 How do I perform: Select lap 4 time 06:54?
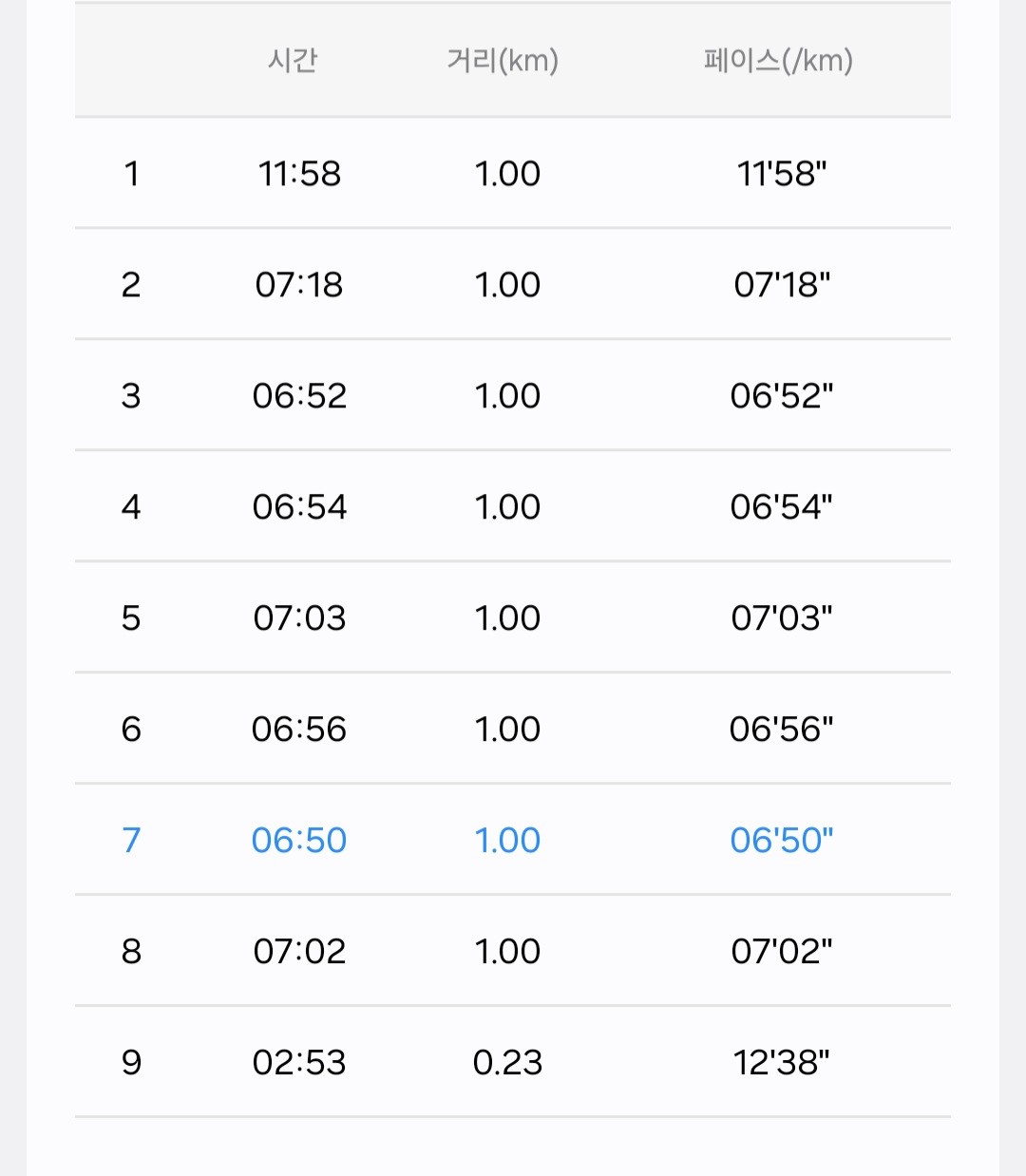pyautogui.click(x=299, y=507)
